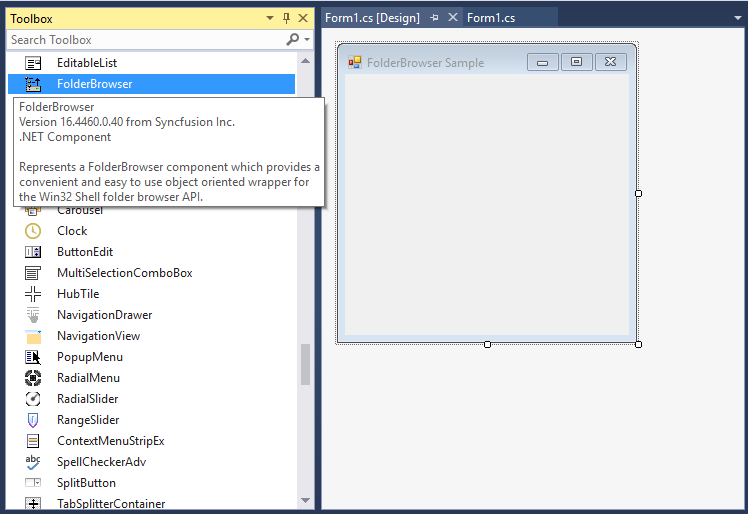
Task: Click the designer form's client area
Action: (487, 205)
